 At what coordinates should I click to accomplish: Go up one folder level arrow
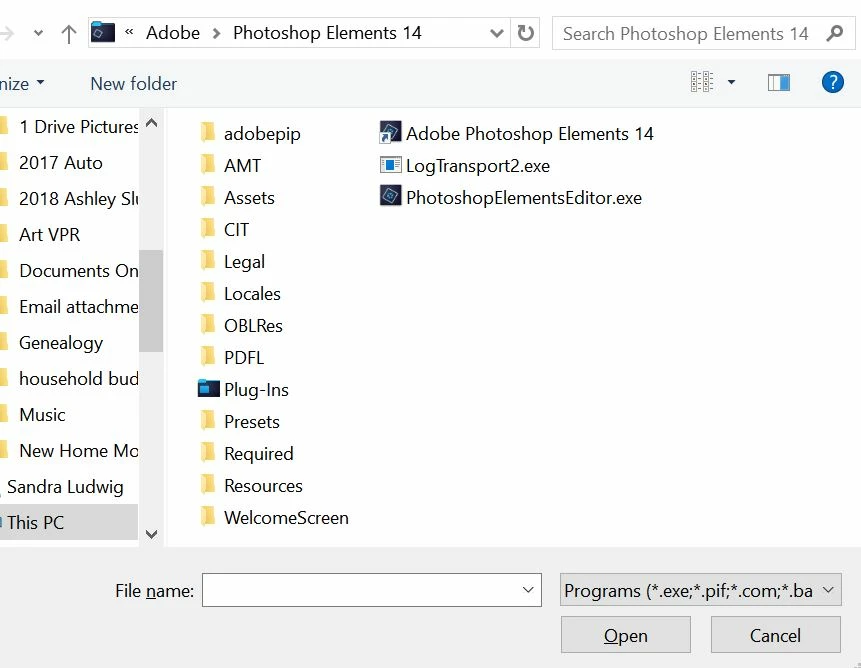pos(69,33)
